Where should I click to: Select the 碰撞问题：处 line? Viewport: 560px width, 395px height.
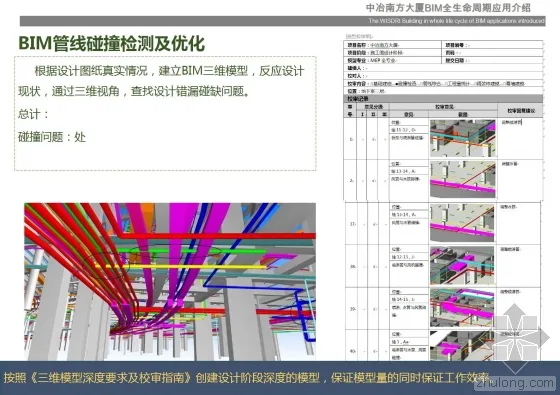point(52,137)
